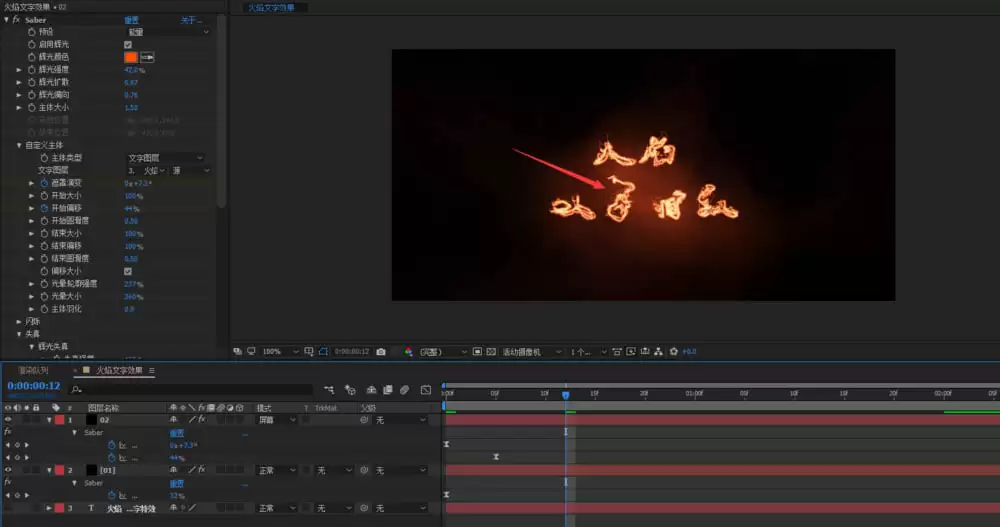Click red label color of layer 02
This screenshot has width=1000, height=527.
[59, 420]
